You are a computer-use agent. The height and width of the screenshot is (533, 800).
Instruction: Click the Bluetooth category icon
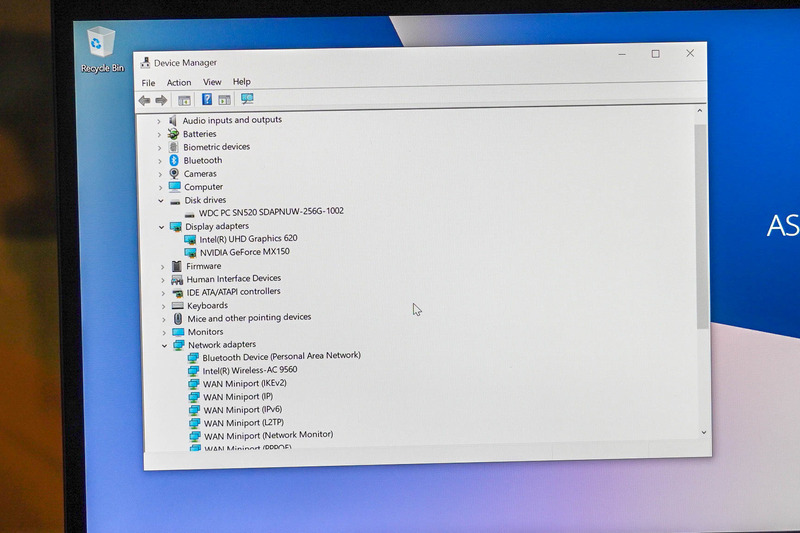coord(173,160)
